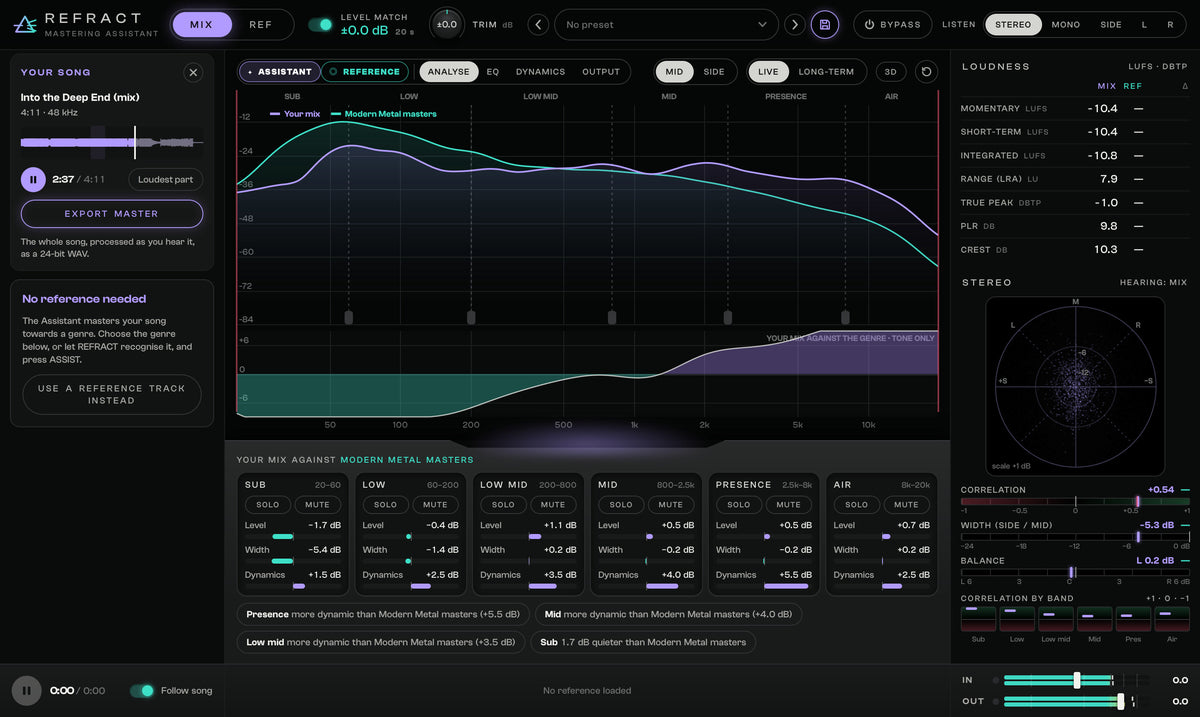1200x717 pixels.
Task: Click the REFRACT logo icon
Action: tap(26, 24)
